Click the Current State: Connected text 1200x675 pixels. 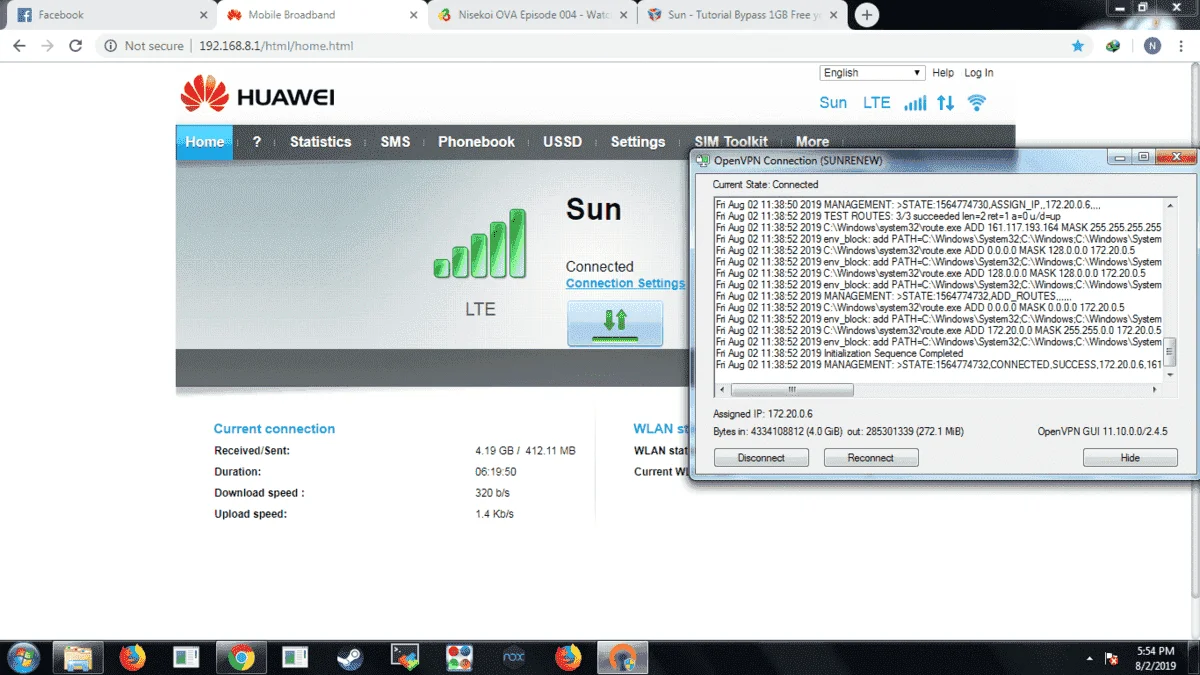click(765, 185)
